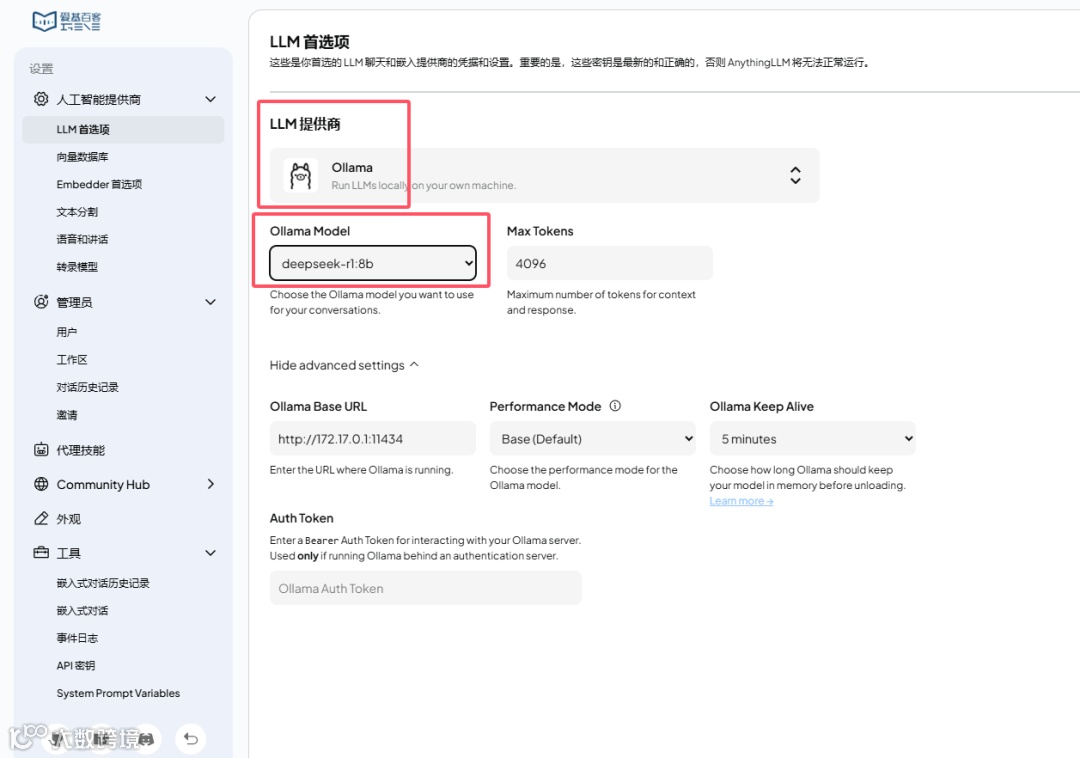
Task: Open API 密钥 page
Action: 76,666
